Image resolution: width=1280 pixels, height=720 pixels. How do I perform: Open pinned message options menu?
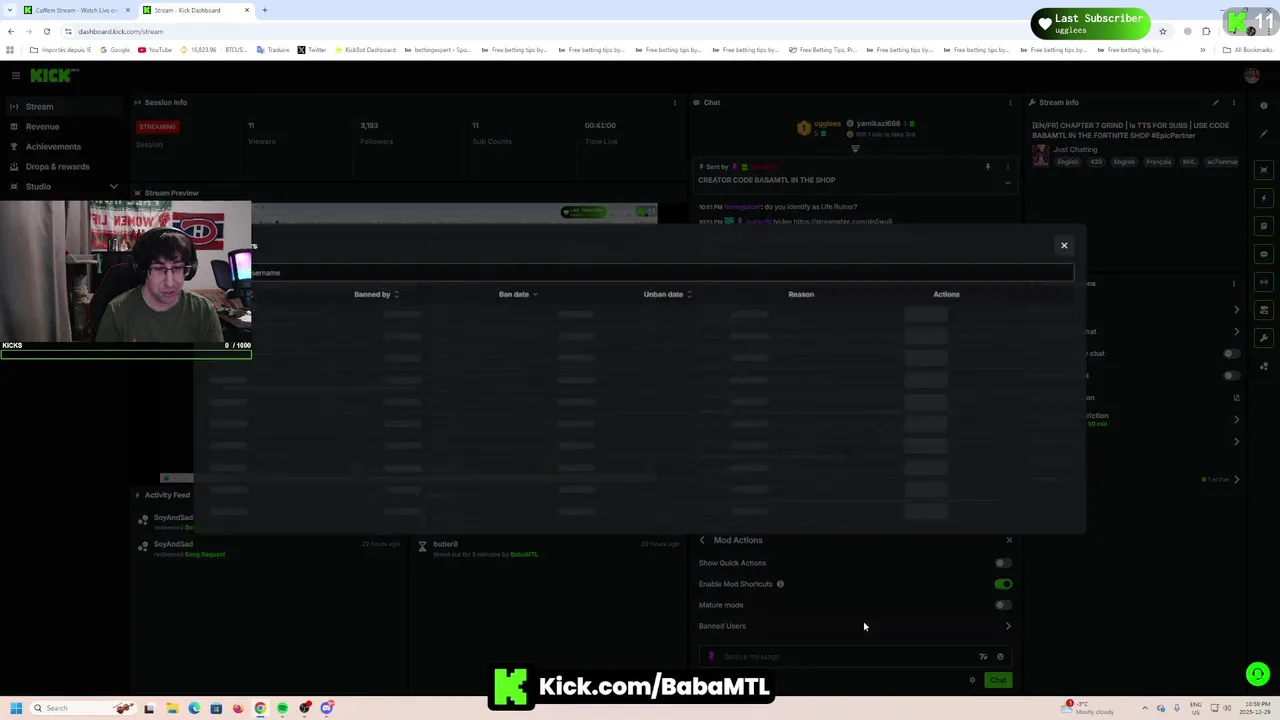(1008, 167)
